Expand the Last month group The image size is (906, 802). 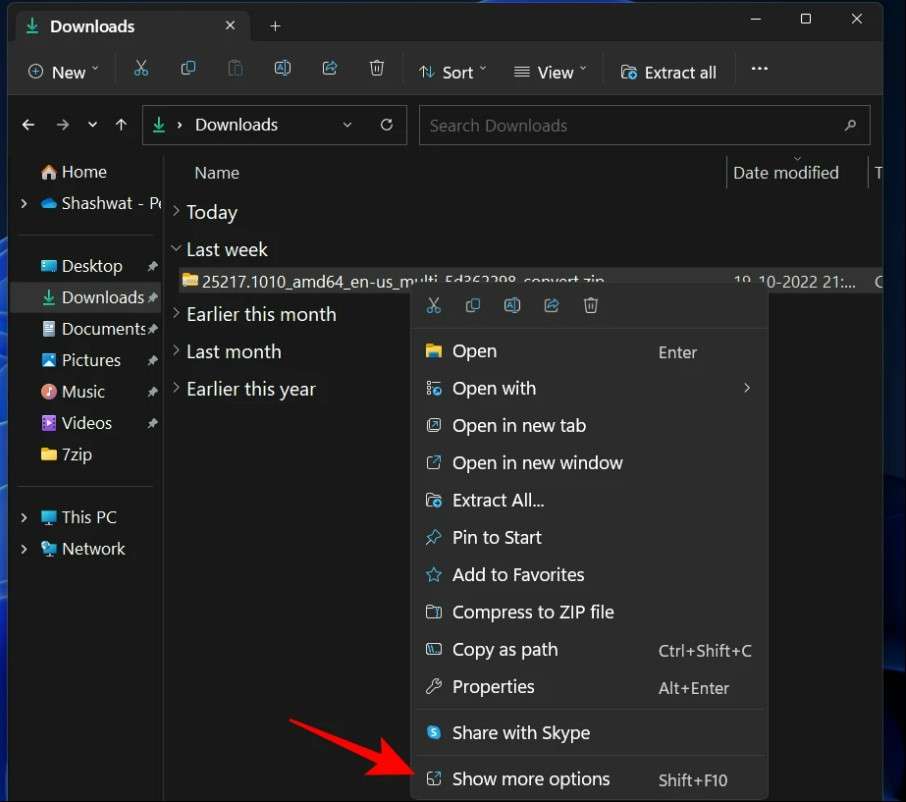coord(176,351)
